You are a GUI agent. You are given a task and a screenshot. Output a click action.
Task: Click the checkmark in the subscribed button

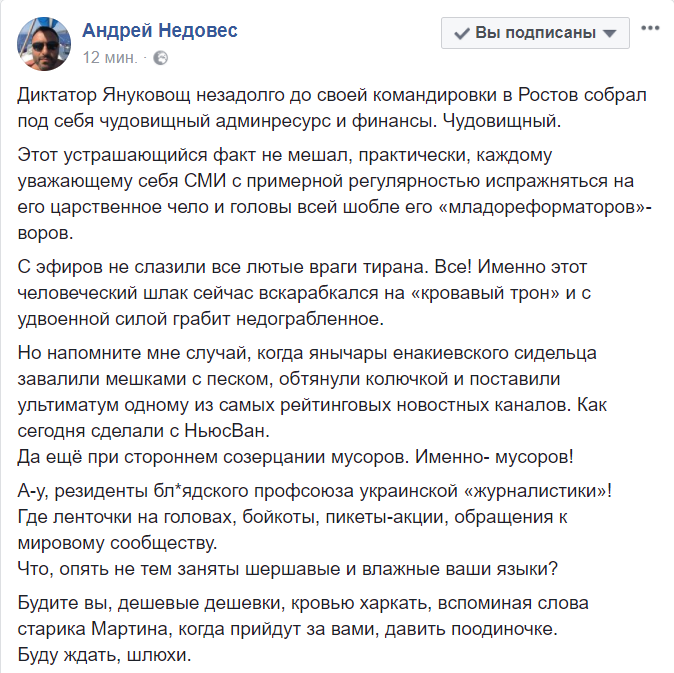pyautogui.click(x=462, y=33)
